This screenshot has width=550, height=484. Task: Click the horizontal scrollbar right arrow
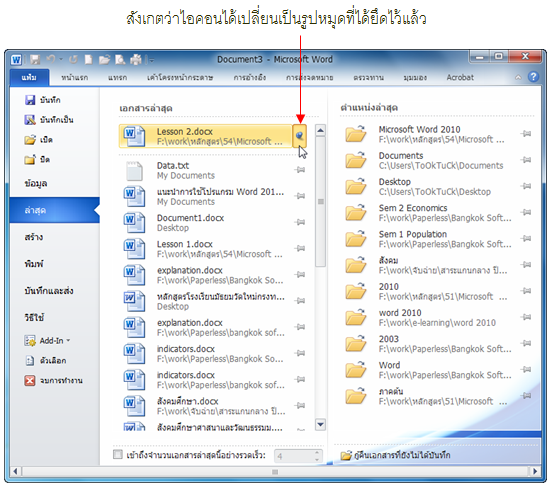pos(535,471)
